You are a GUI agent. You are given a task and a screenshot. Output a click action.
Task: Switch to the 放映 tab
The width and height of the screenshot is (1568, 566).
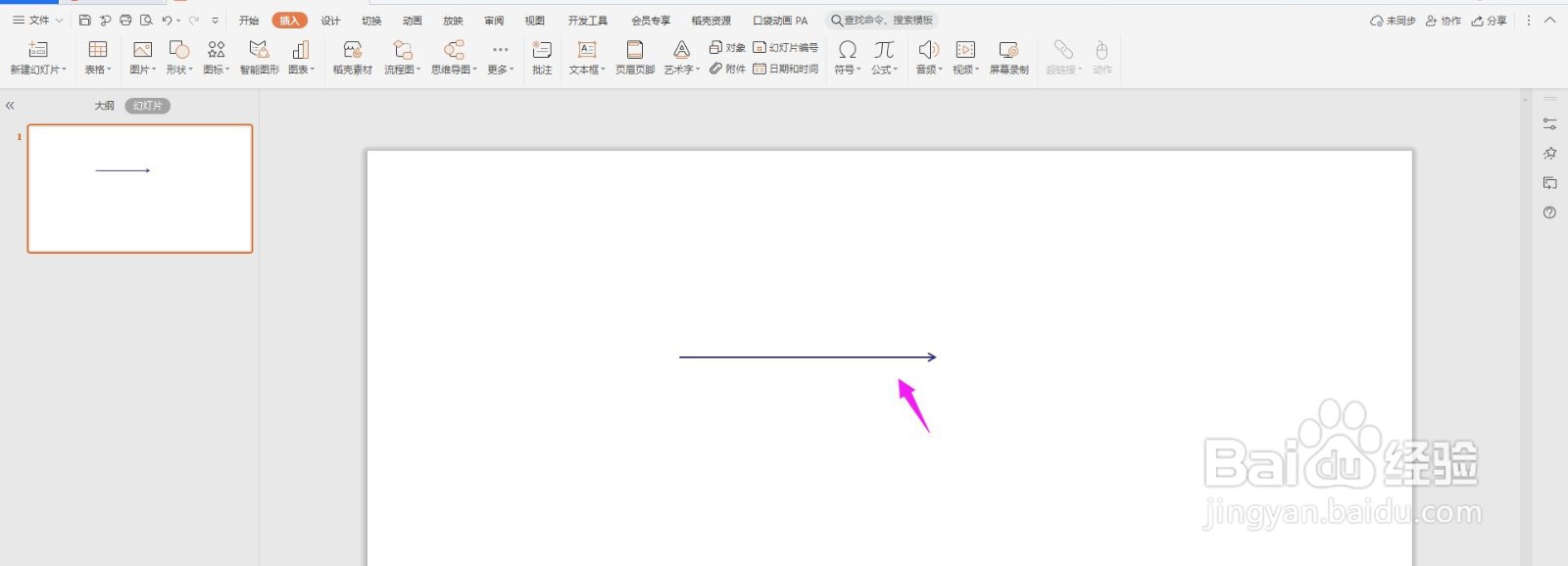tap(453, 21)
